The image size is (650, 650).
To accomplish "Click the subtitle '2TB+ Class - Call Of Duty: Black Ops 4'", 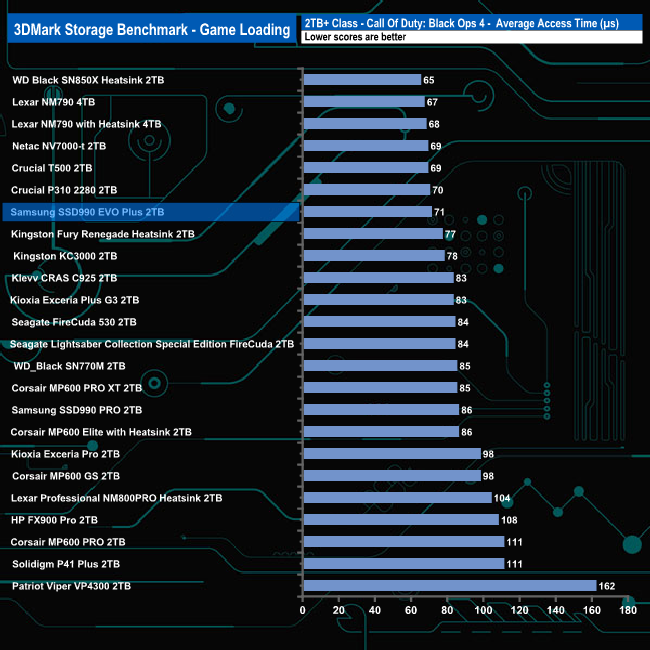I will coord(394,23).
